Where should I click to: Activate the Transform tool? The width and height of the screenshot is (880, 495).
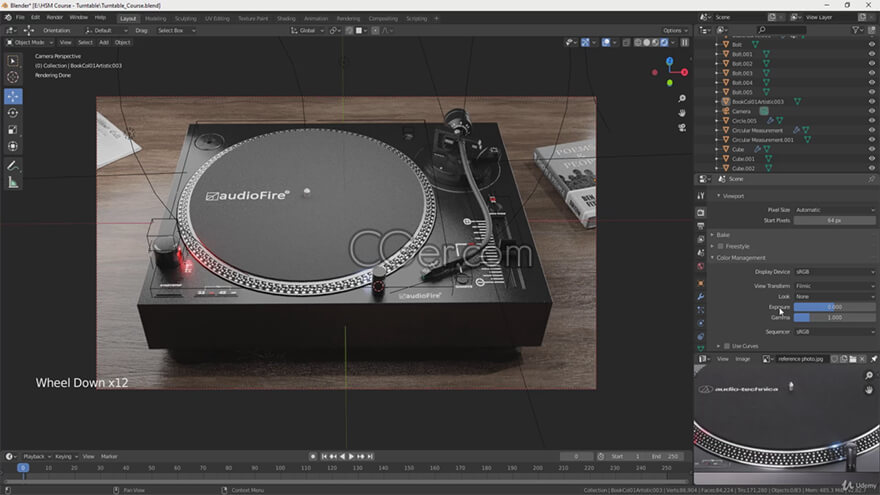click(13, 146)
